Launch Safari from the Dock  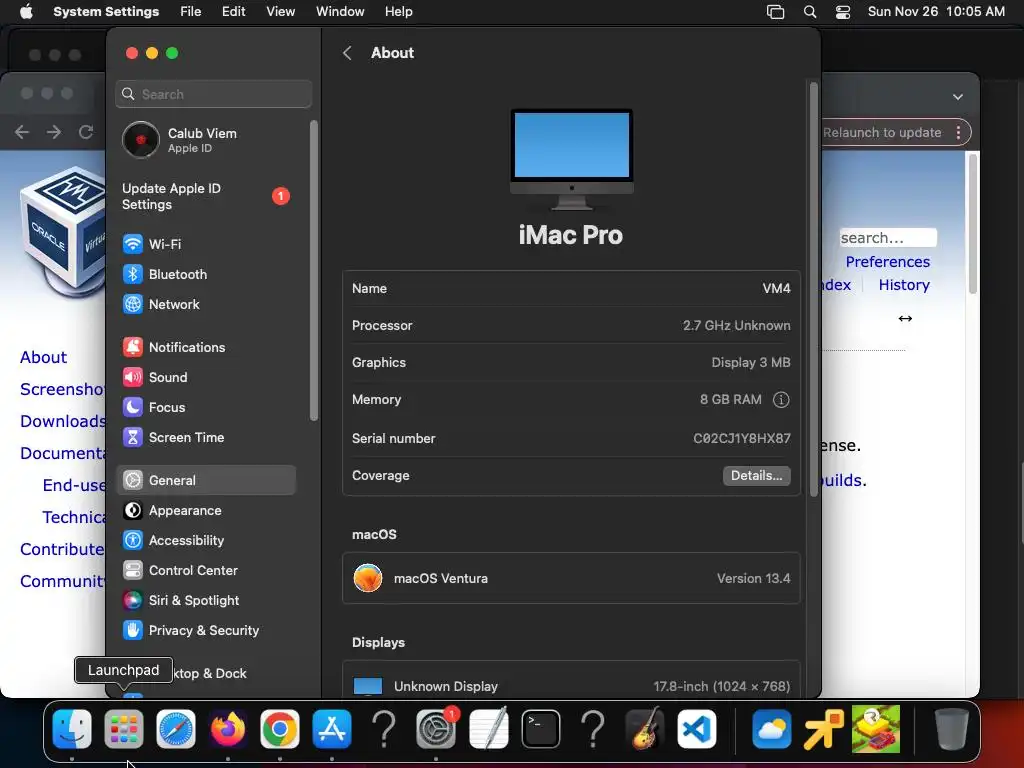pos(176,729)
